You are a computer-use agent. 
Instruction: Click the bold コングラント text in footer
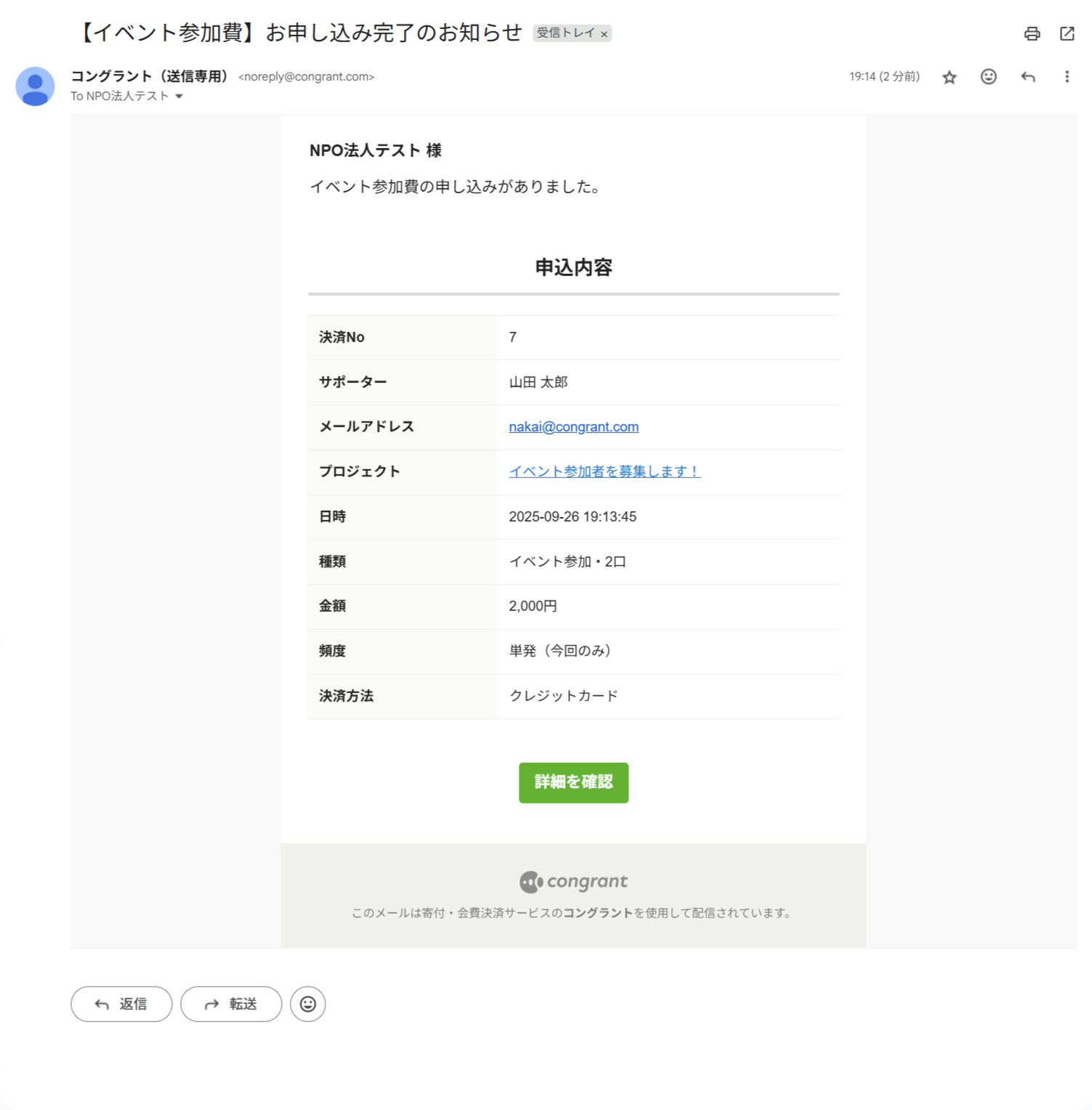point(598,913)
